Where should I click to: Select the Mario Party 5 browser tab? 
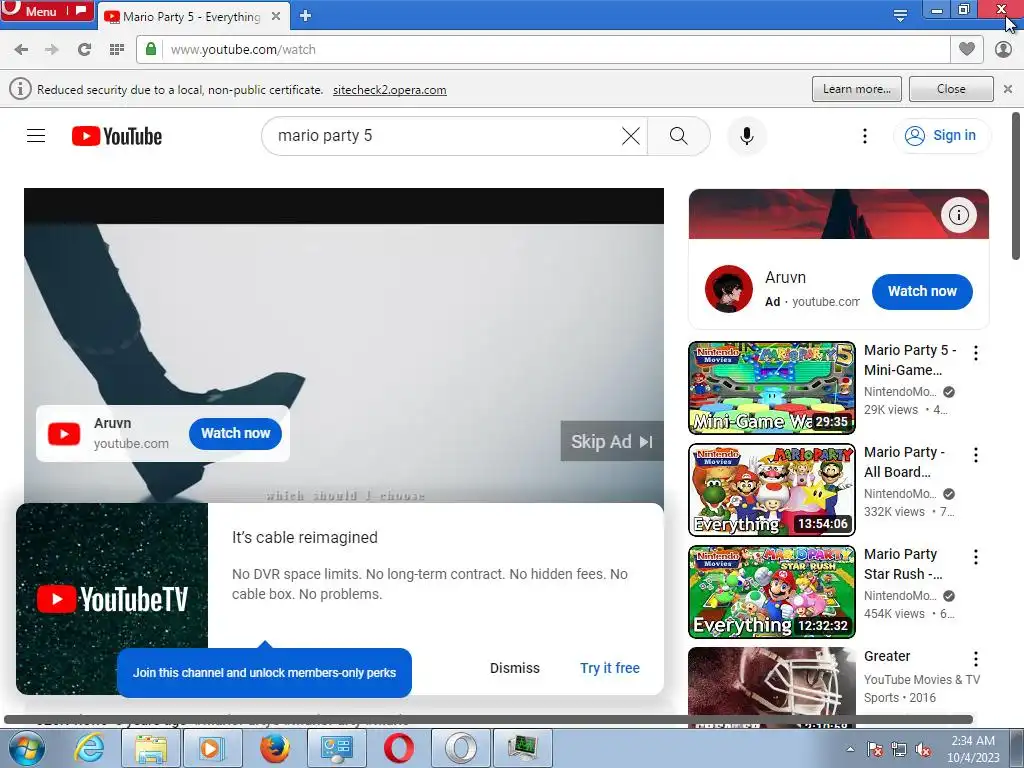(x=191, y=16)
